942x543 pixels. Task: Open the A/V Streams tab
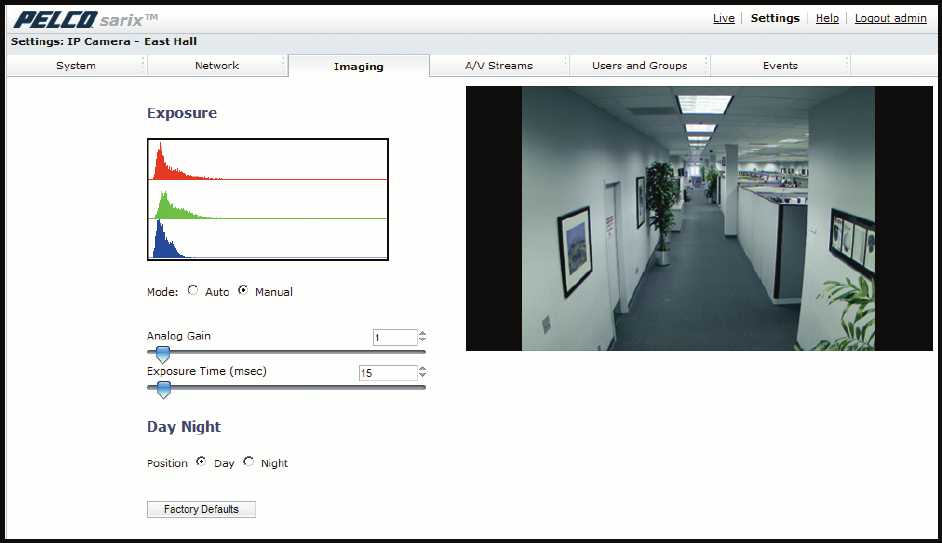[x=499, y=65]
